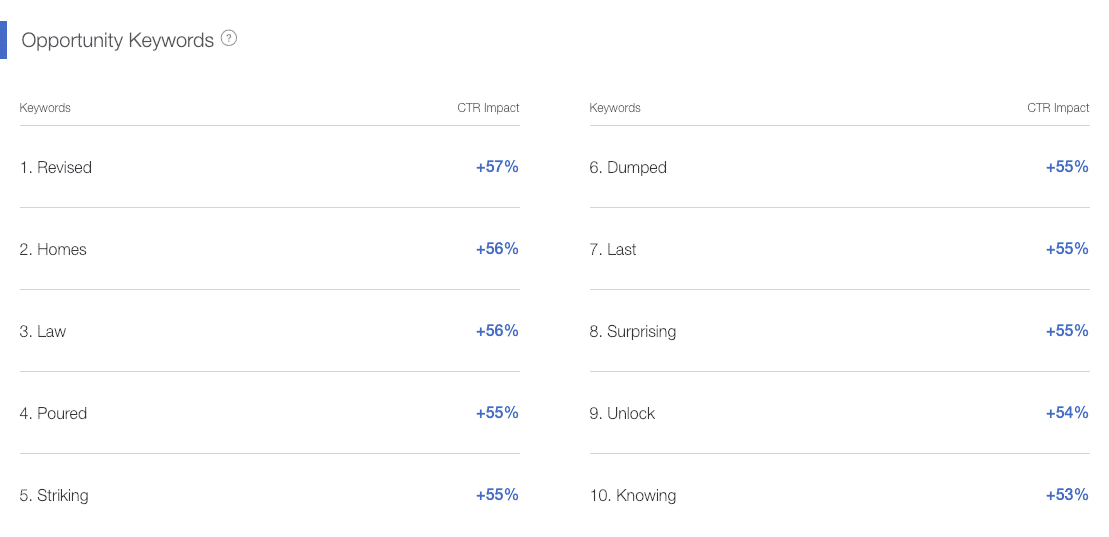Viewport: 1109px width, 537px height.
Task: Click the left CTR Impact column header
Action: tap(488, 108)
